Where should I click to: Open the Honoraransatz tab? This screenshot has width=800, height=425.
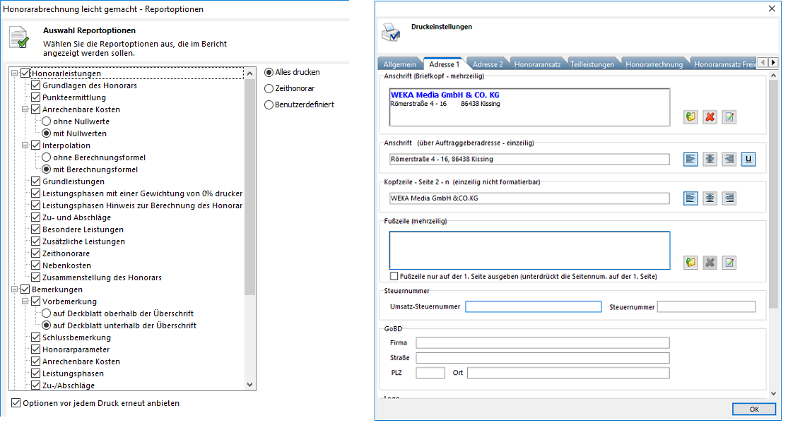click(x=537, y=64)
